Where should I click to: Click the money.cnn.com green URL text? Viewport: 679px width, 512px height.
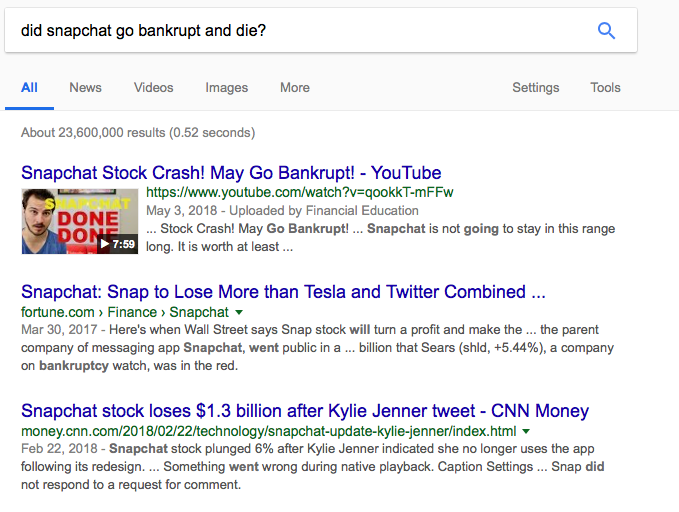point(268,431)
